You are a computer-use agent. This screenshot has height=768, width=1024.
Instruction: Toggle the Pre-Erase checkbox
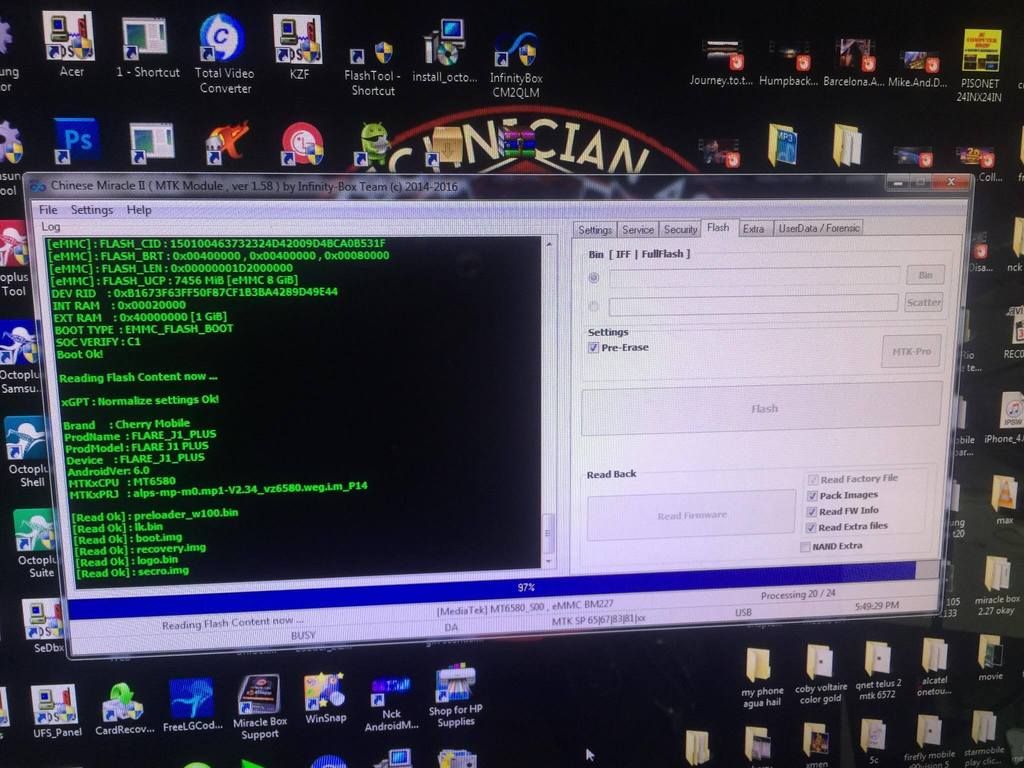(594, 347)
